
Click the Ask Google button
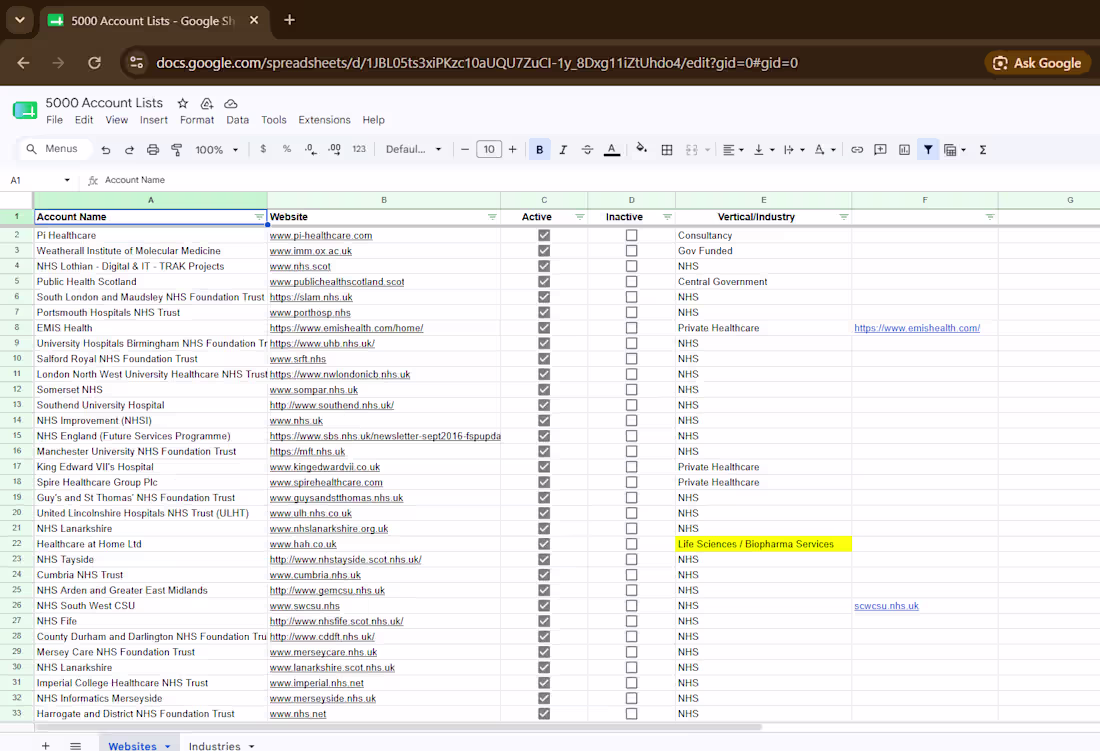tap(1037, 63)
